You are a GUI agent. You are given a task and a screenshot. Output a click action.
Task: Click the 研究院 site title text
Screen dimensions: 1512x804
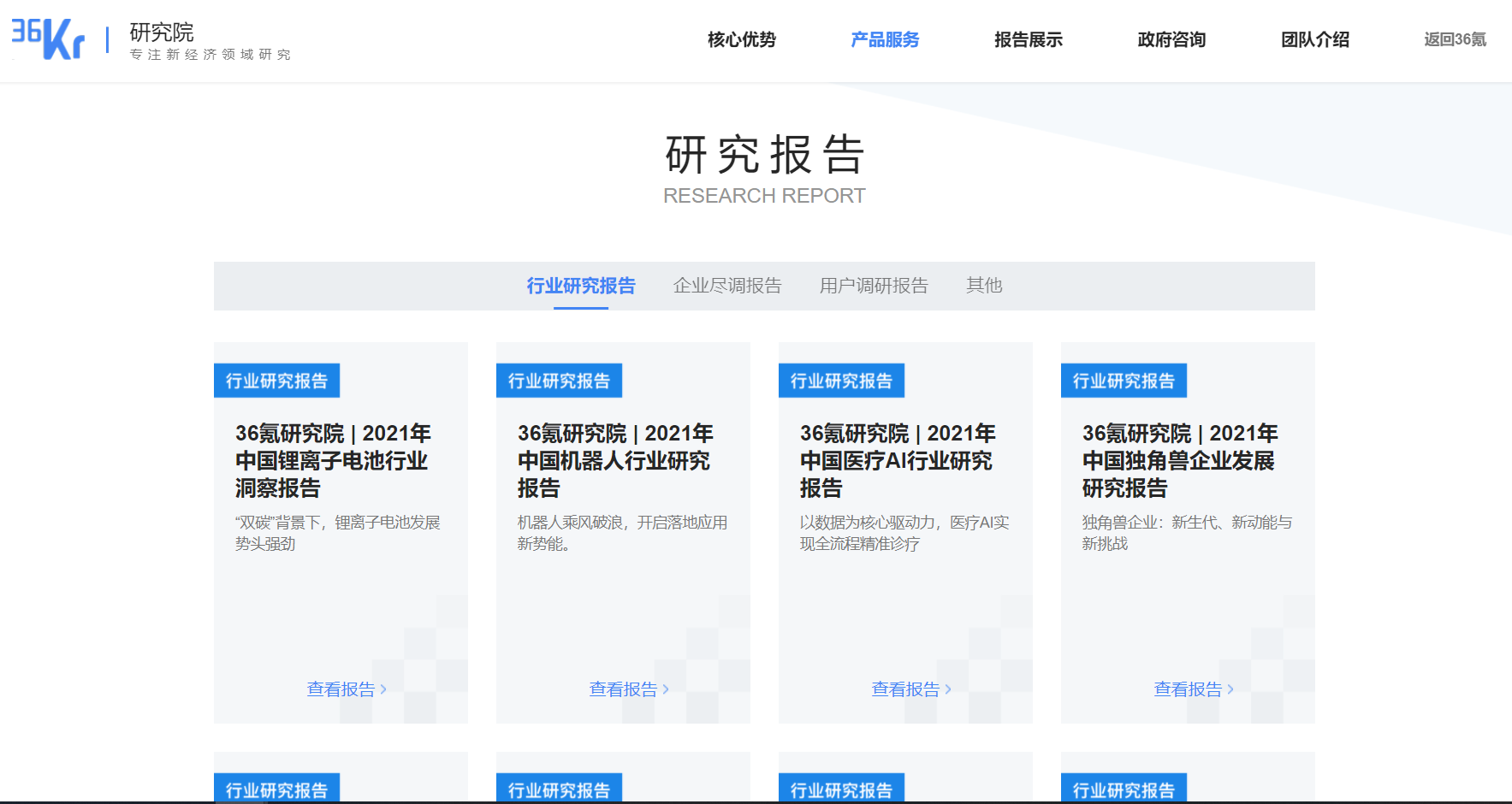pos(162,33)
